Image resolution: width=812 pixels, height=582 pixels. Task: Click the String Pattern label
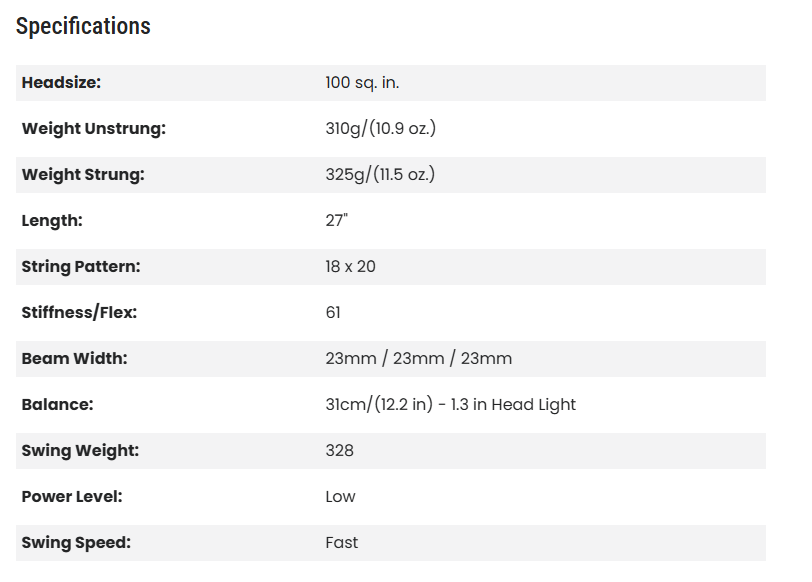pos(81,267)
